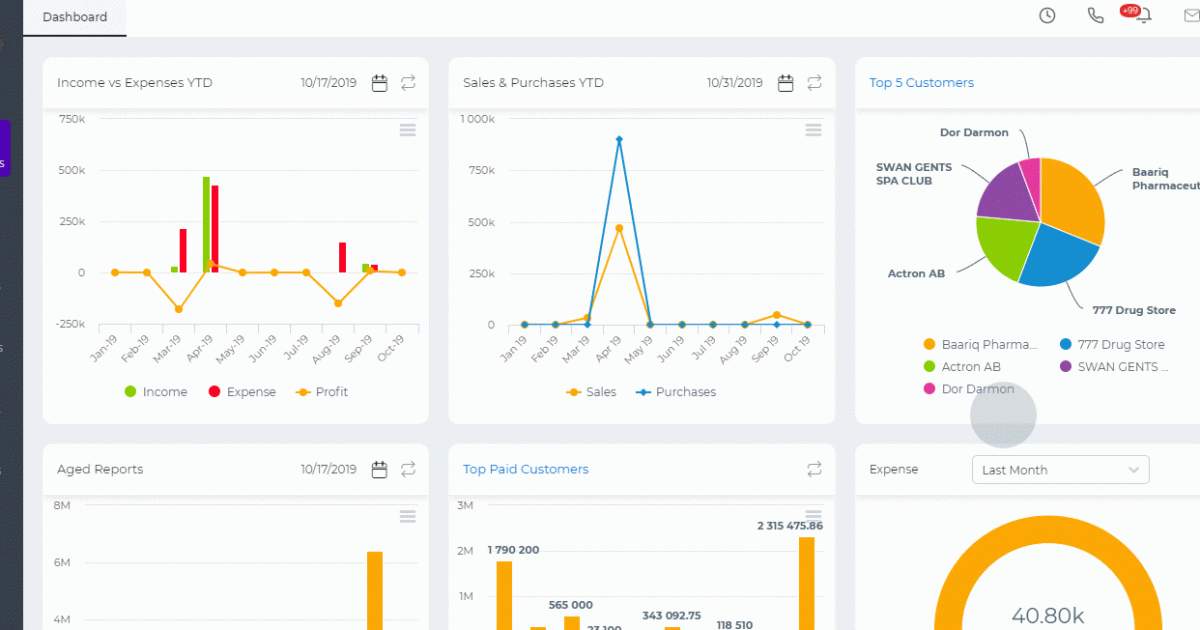Click the green Actron AB pie slice
This screenshot has height=630, width=1200.
(x=1007, y=245)
